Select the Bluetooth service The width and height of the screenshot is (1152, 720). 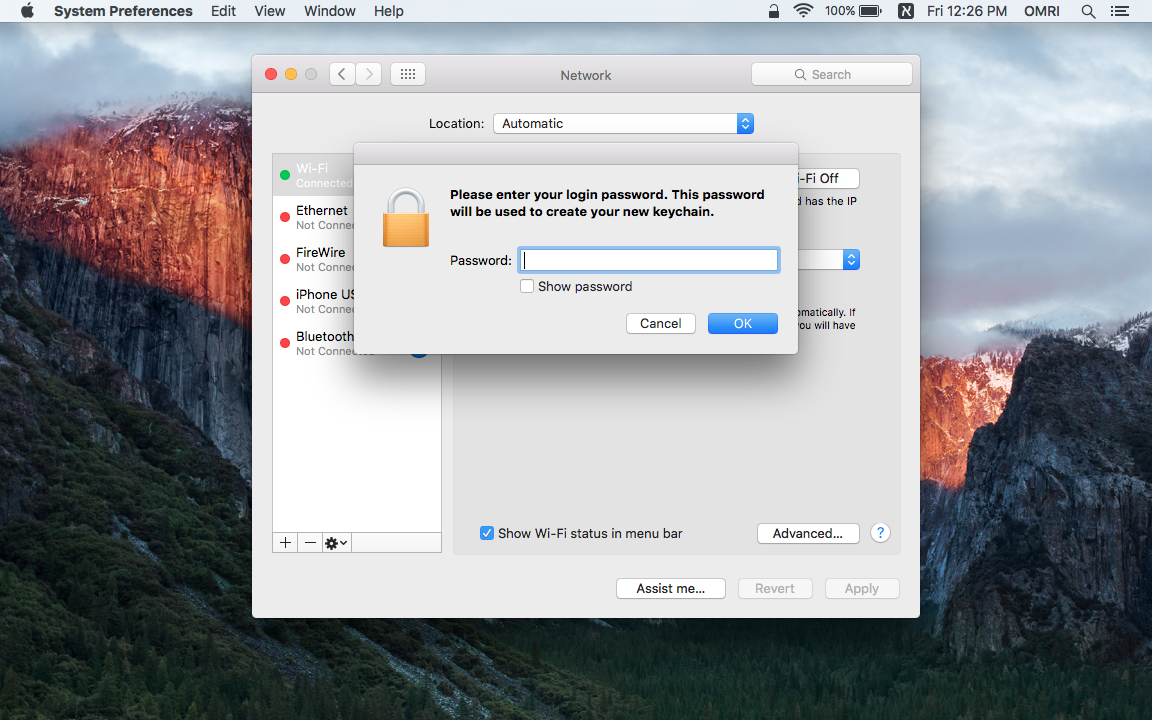314,342
